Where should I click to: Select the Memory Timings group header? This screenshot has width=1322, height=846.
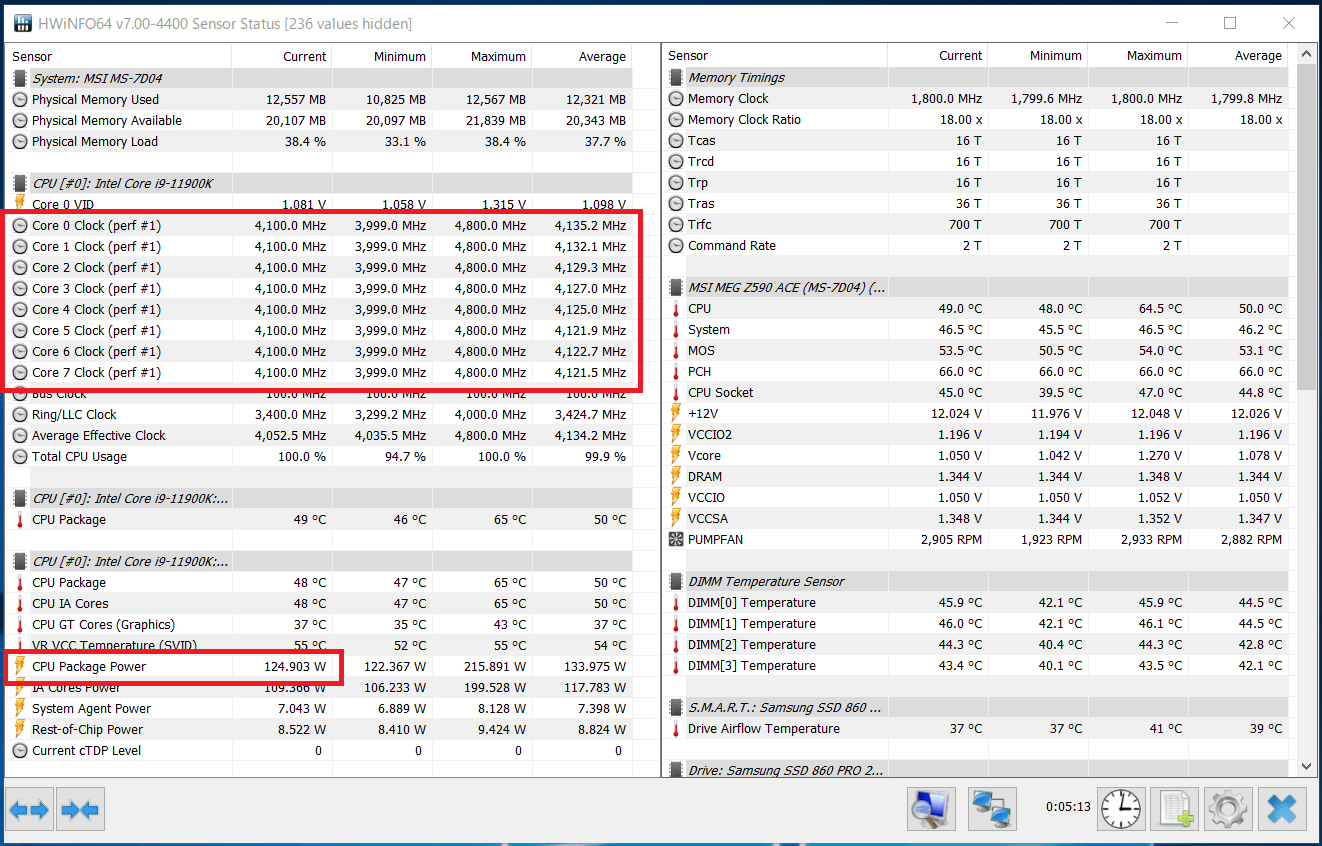[x=975, y=77]
